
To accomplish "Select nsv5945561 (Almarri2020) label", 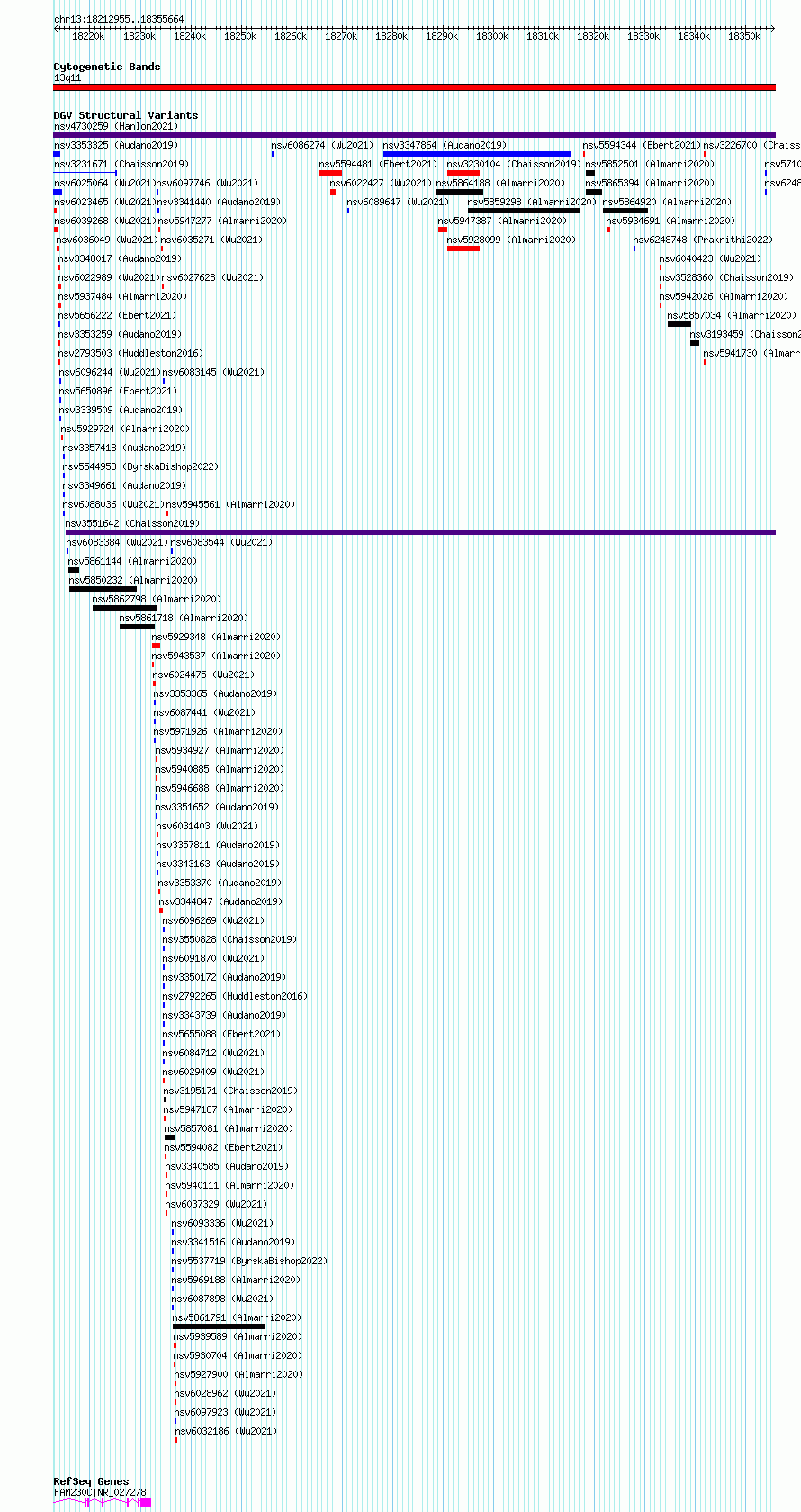I will (x=230, y=504).
